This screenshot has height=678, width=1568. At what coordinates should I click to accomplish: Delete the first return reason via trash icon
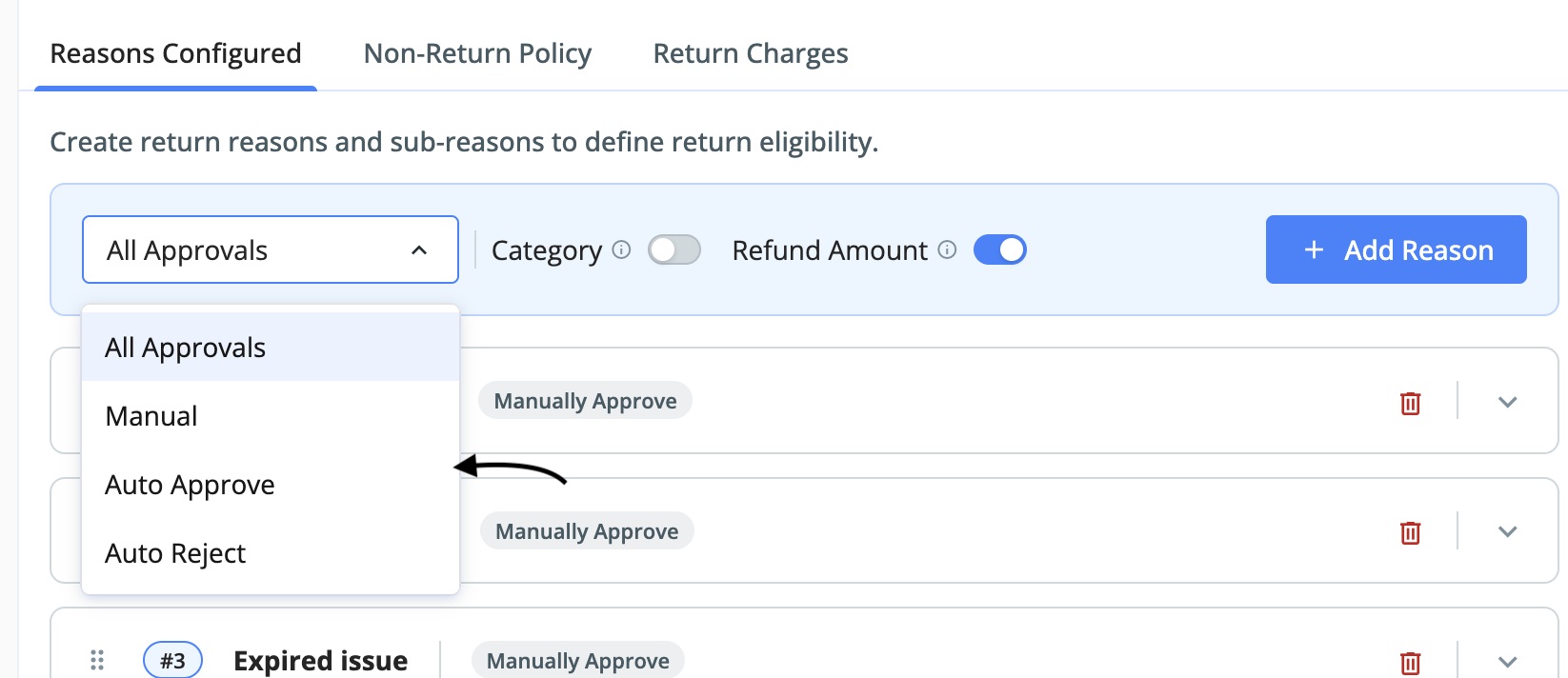1410,403
